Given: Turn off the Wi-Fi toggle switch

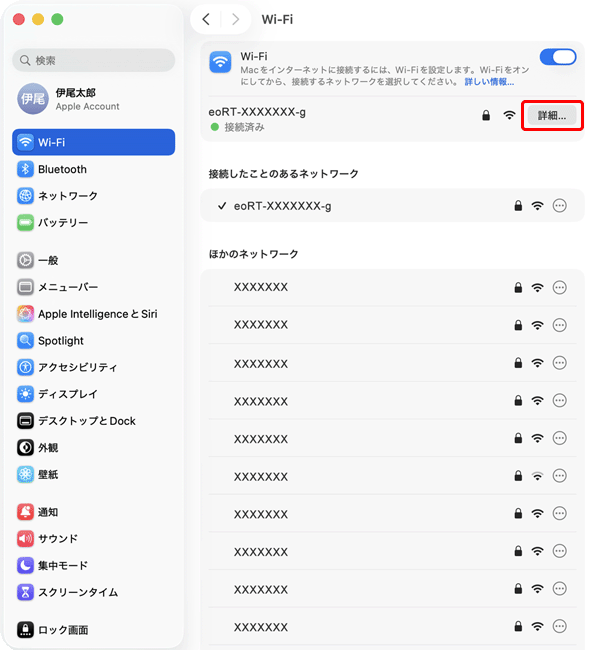Looking at the screenshot, I should pos(557,57).
